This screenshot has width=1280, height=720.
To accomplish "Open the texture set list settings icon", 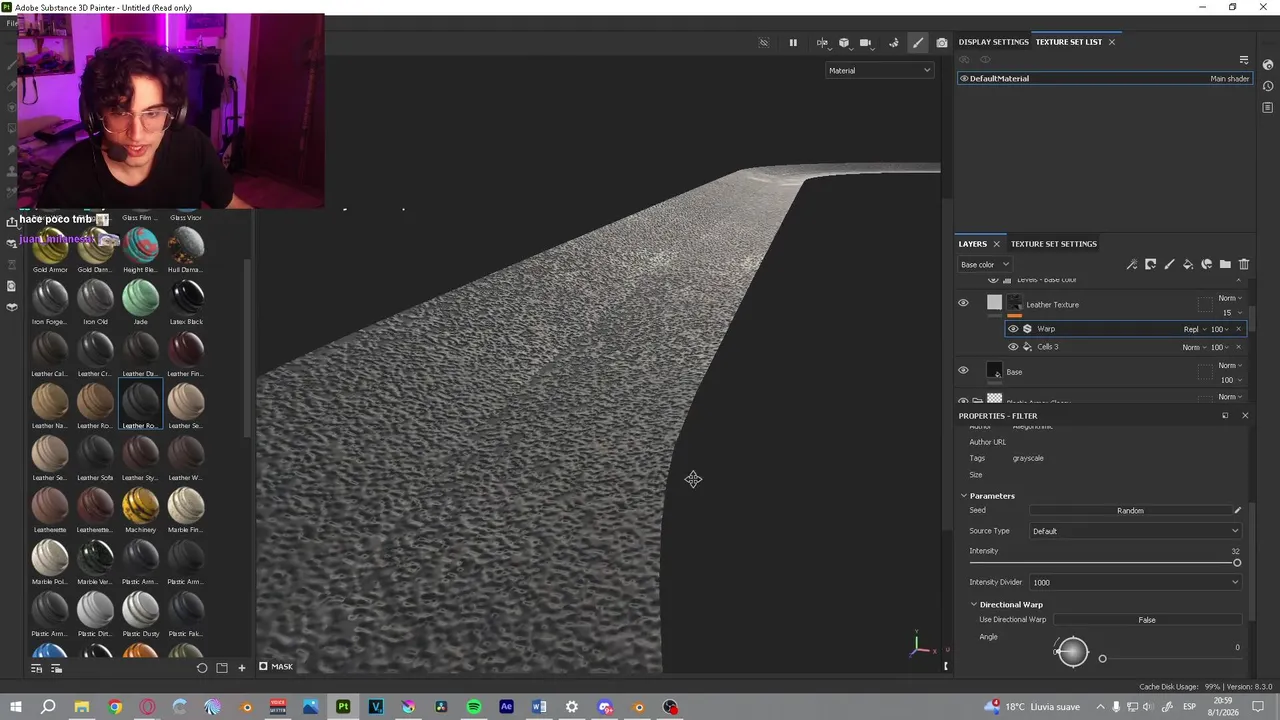I will 1244,60.
